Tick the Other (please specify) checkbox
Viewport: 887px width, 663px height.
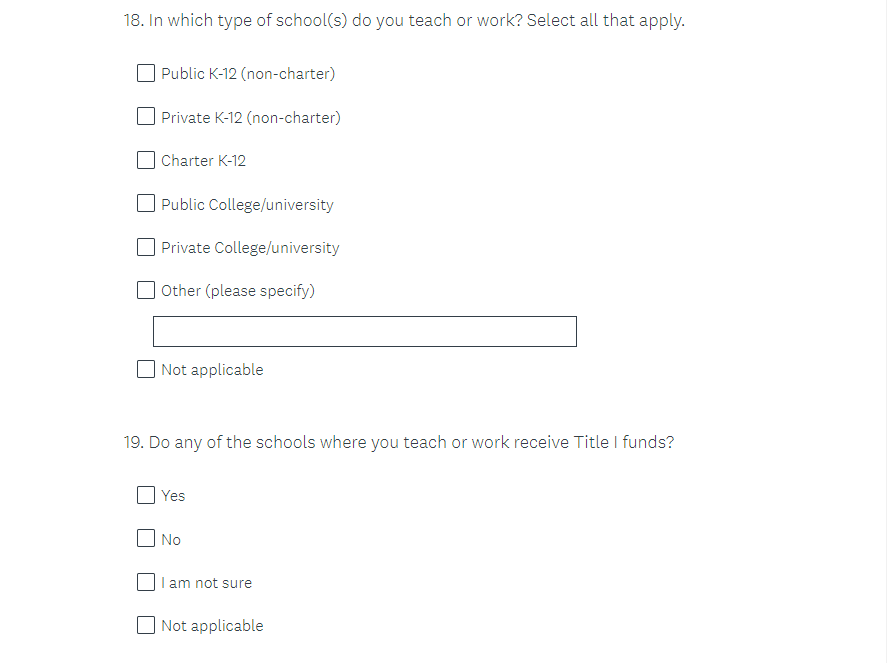pyautogui.click(x=146, y=290)
